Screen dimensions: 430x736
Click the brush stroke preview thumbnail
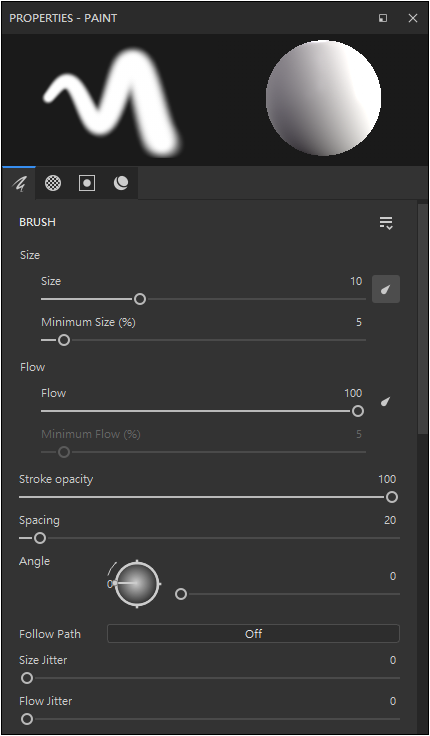tap(113, 102)
